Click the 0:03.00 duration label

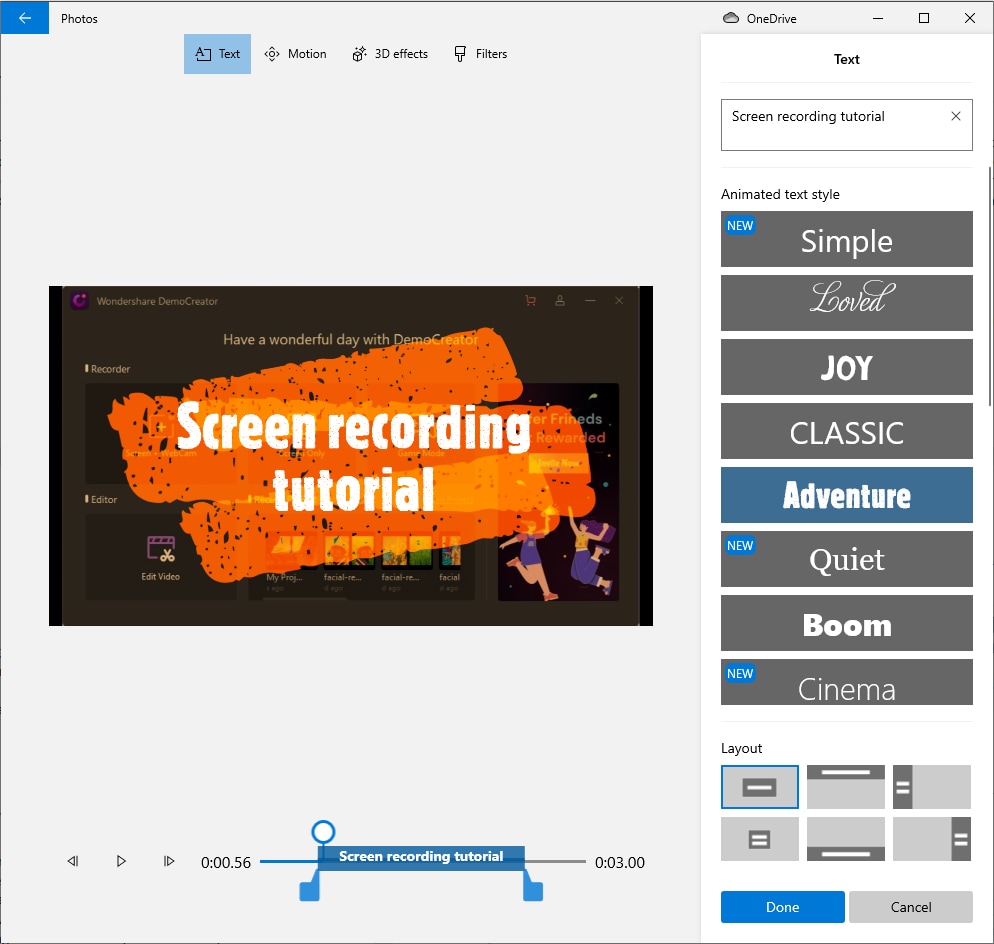619,862
